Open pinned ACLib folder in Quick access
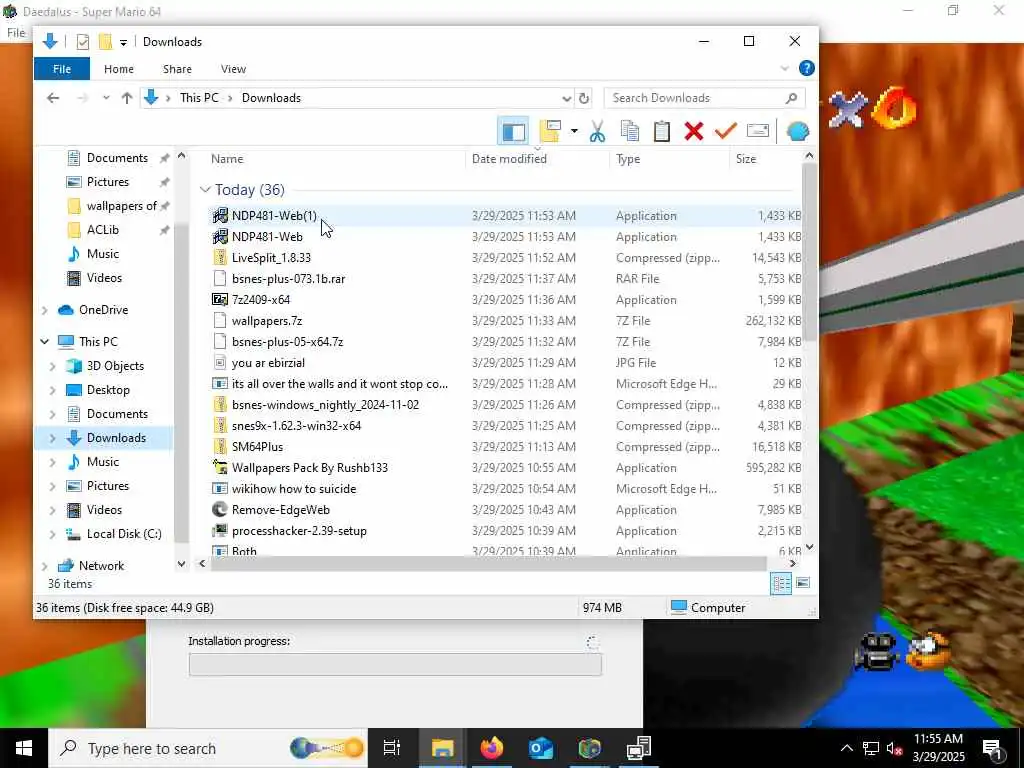 tap(103, 230)
